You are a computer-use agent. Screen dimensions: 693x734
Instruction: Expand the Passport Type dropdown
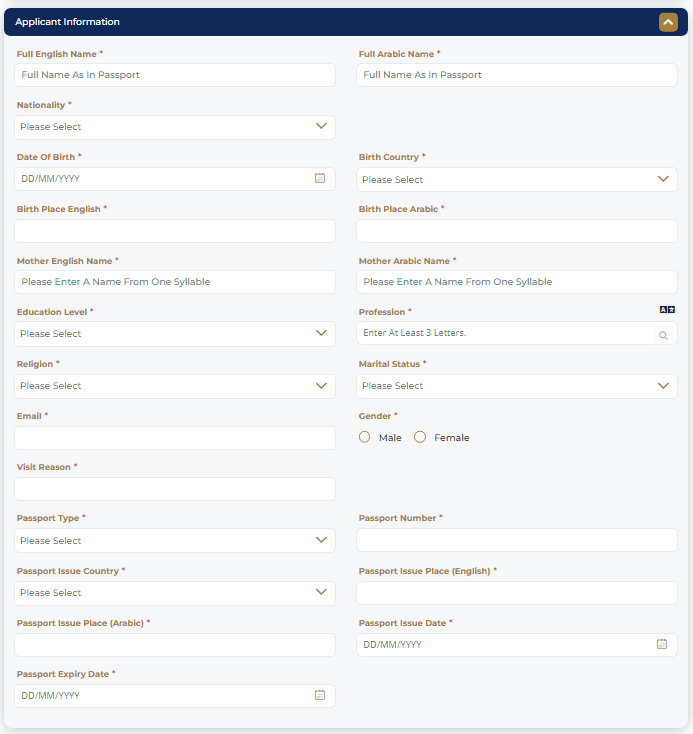point(175,541)
